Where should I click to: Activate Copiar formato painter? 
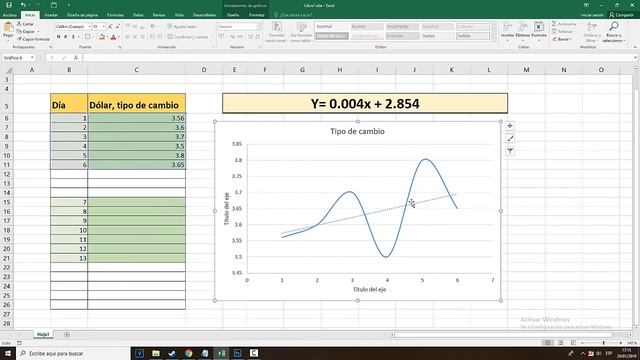33,39
